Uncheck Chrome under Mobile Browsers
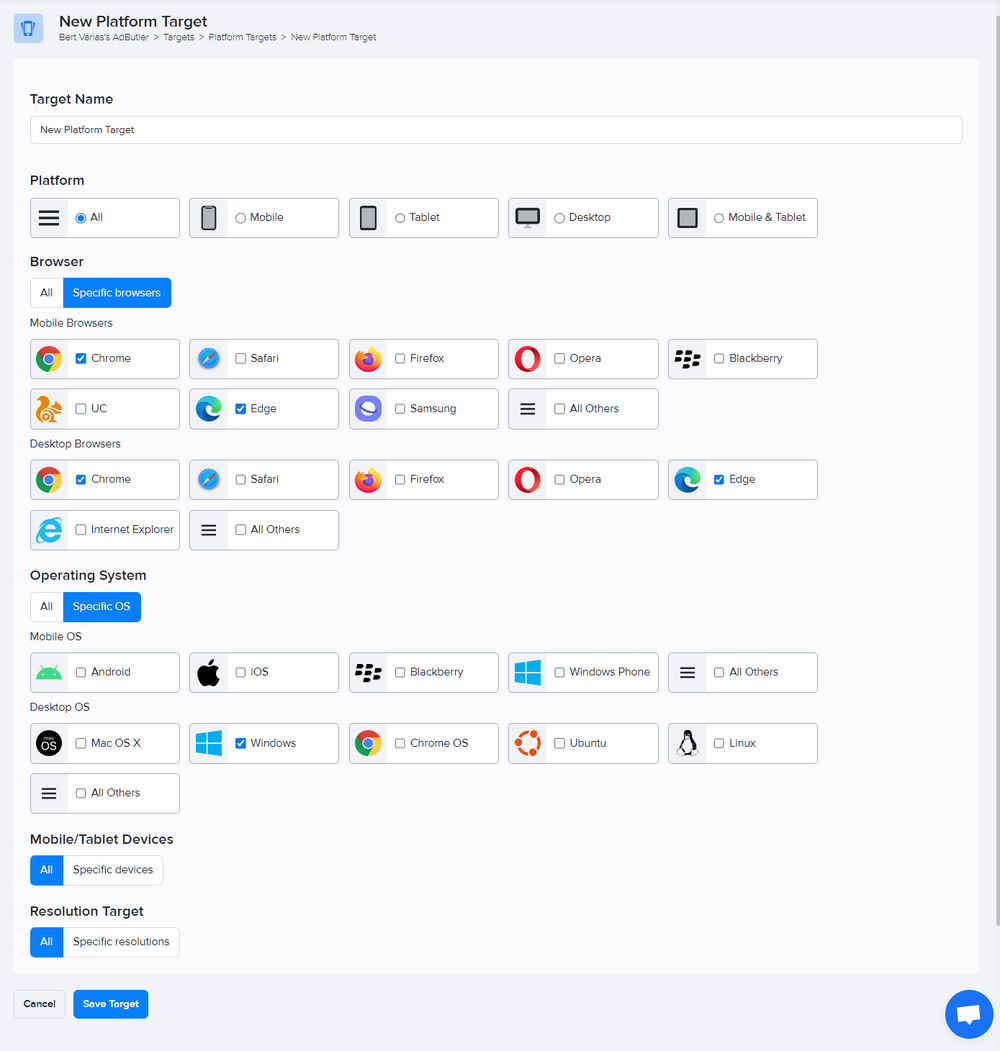Screen dimensions: 1000x1051 point(80,359)
